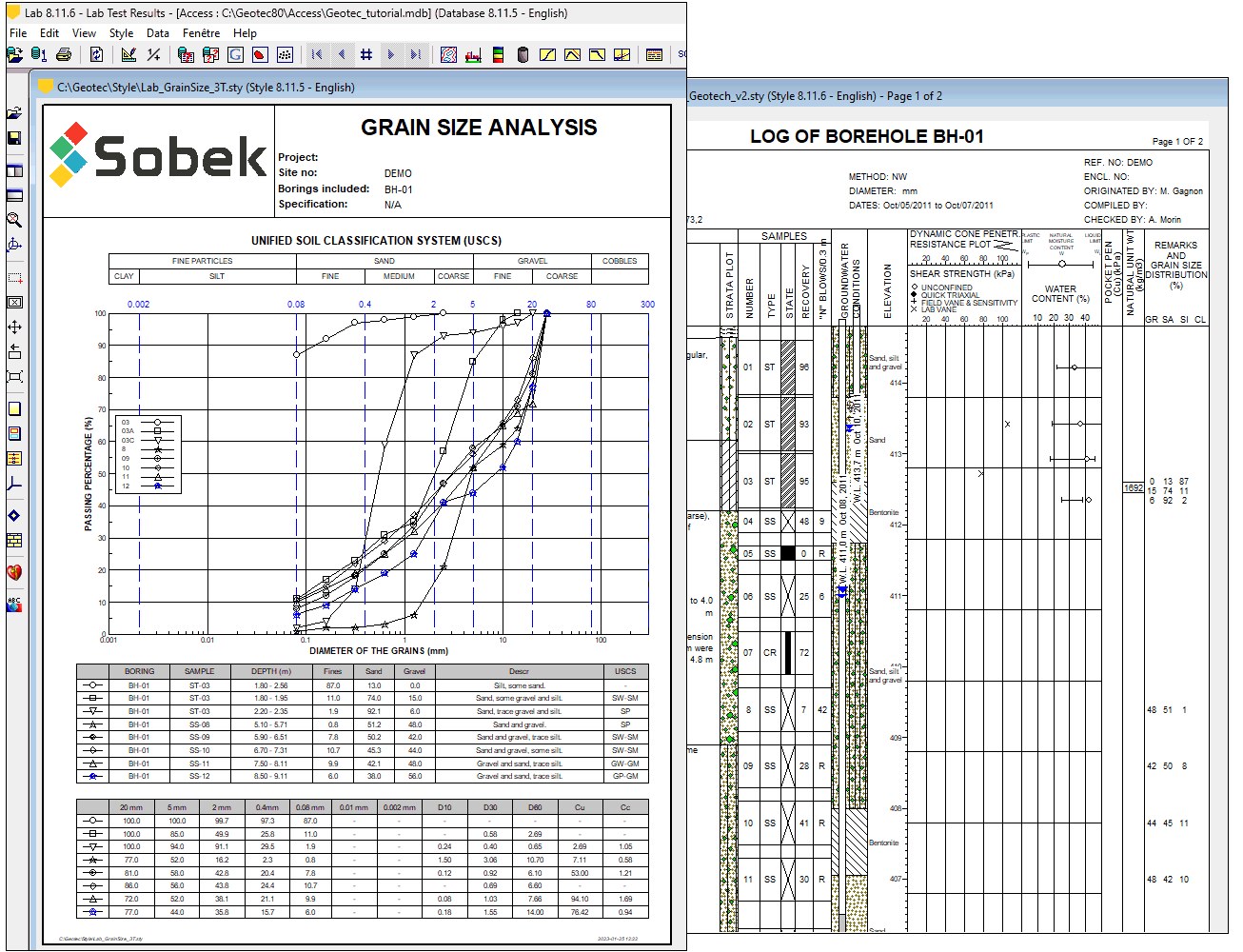Select the four-arrow move tool
Image resolution: width=1243 pixels, height=952 pixels.
click(14, 327)
